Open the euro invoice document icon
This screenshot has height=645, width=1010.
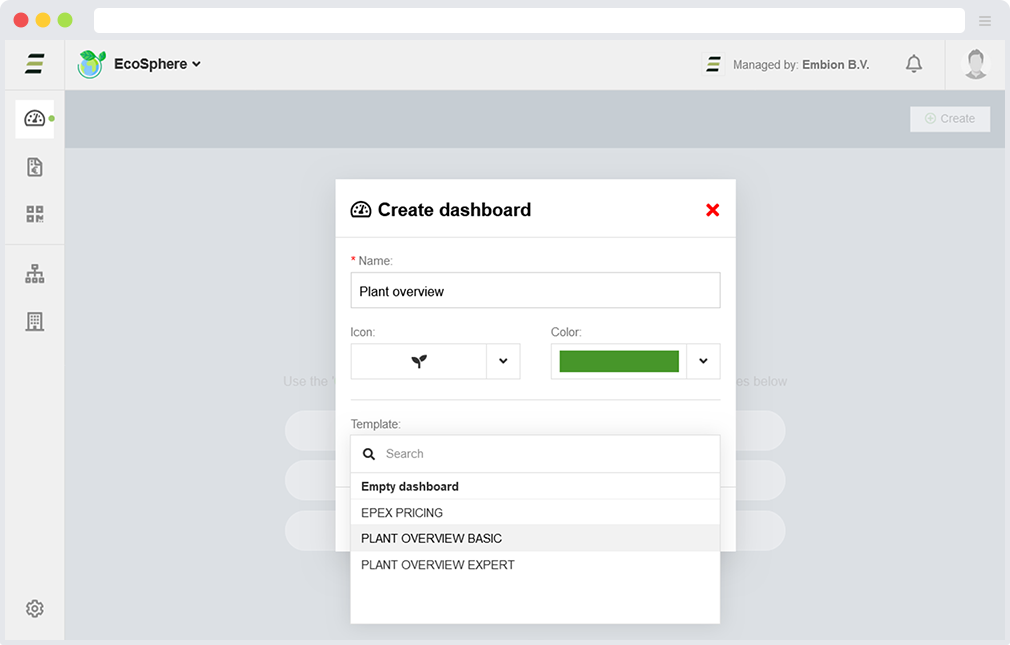click(x=35, y=167)
